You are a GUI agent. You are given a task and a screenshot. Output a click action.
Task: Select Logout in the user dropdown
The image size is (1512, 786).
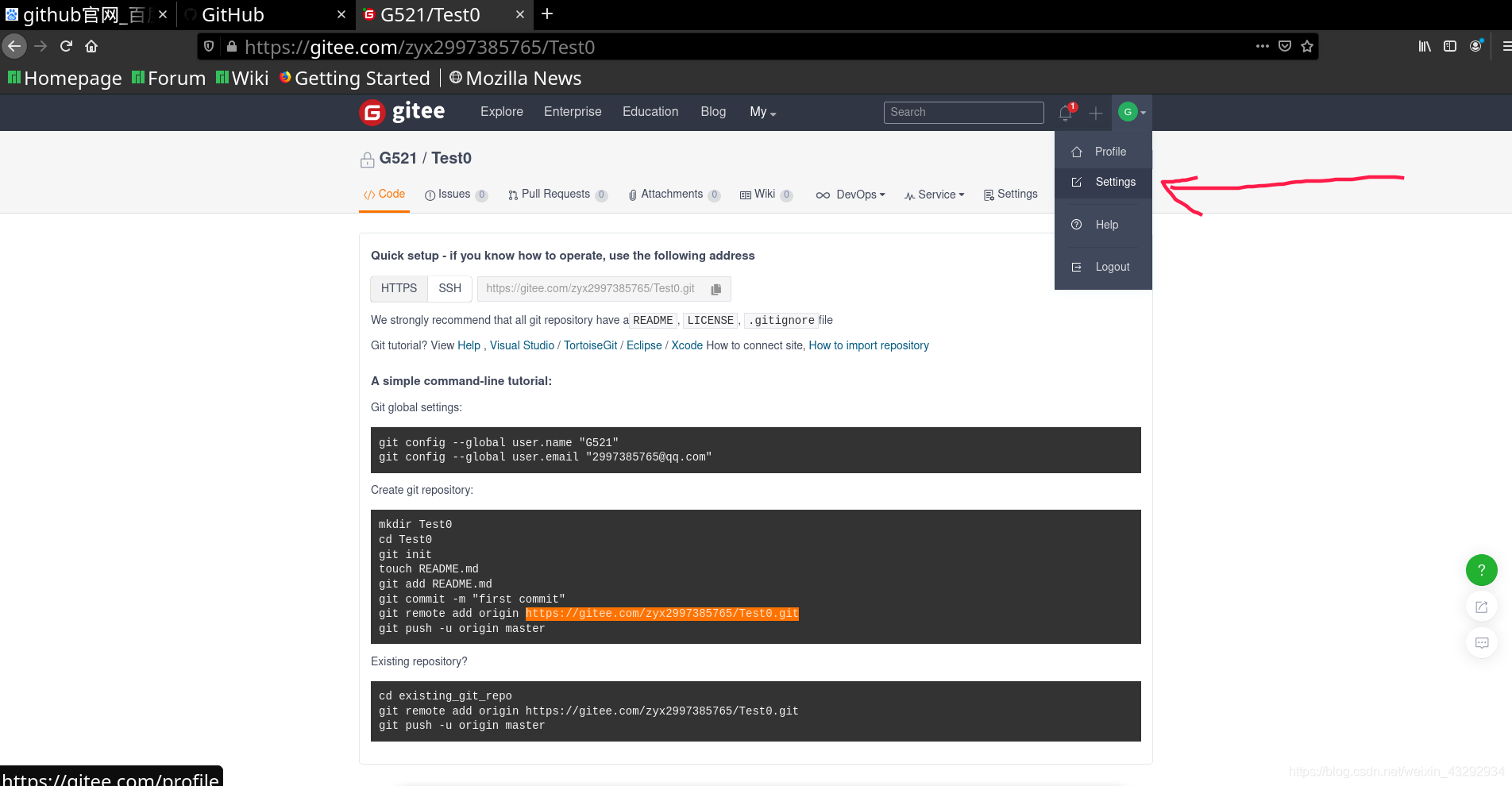1103,267
